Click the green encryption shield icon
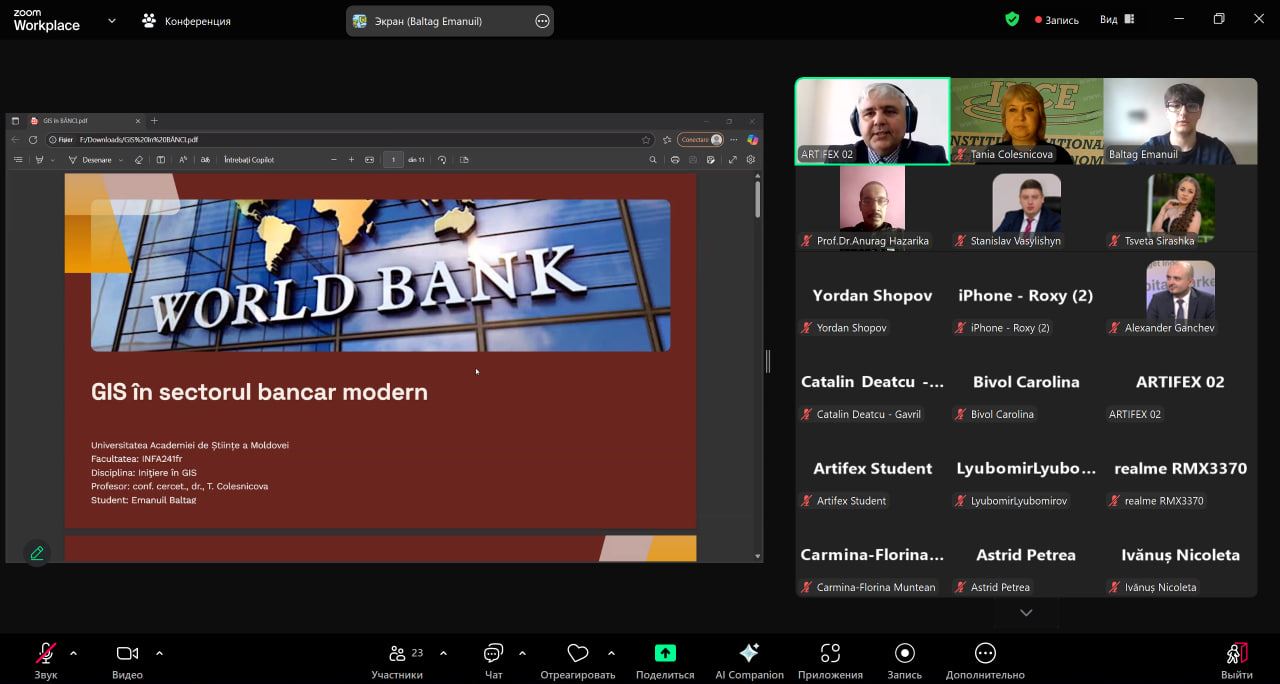Image resolution: width=1280 pixels, height=684 pixels. (1012, 19)
